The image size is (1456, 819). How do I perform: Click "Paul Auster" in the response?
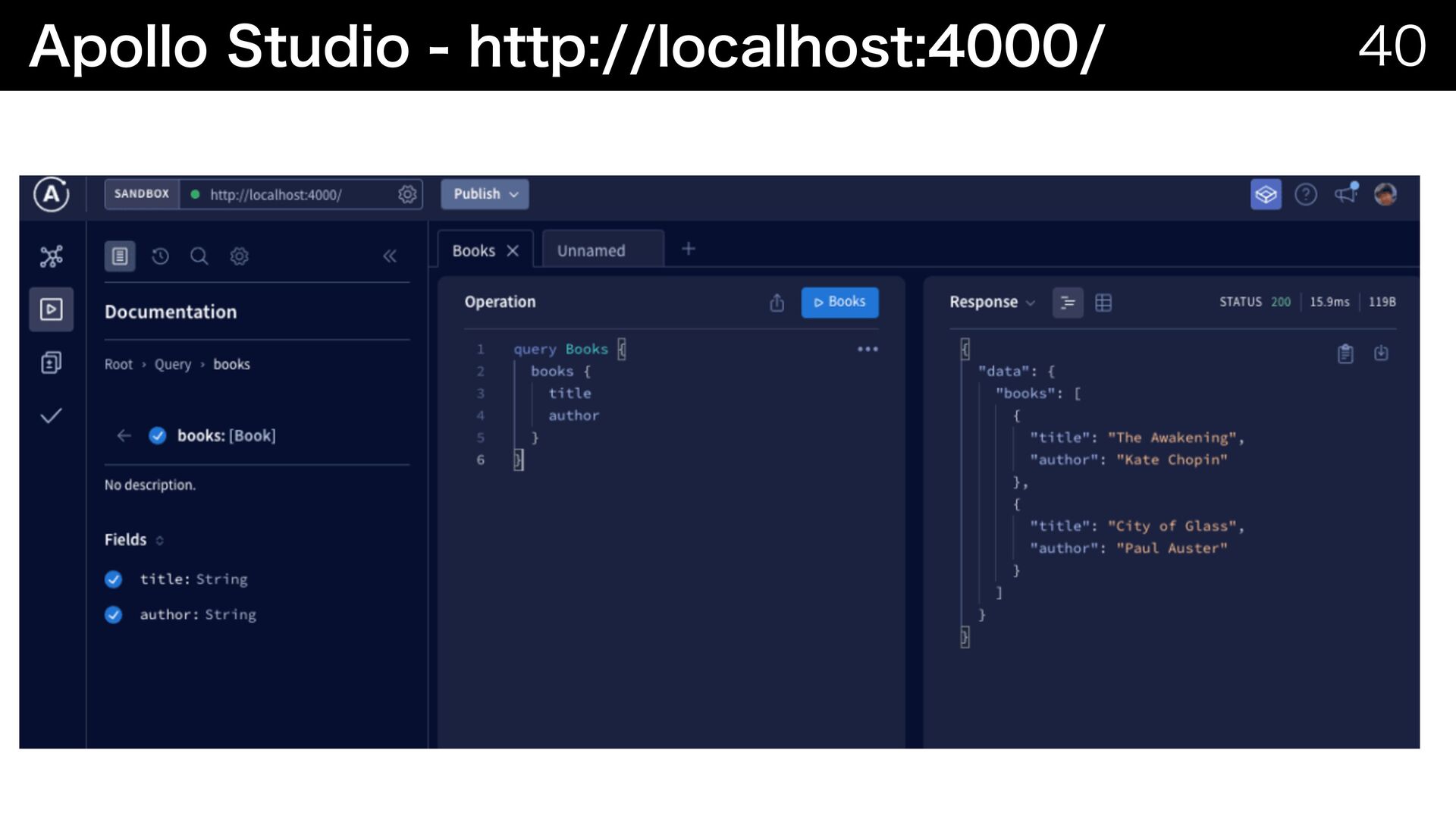(1172, 548)
